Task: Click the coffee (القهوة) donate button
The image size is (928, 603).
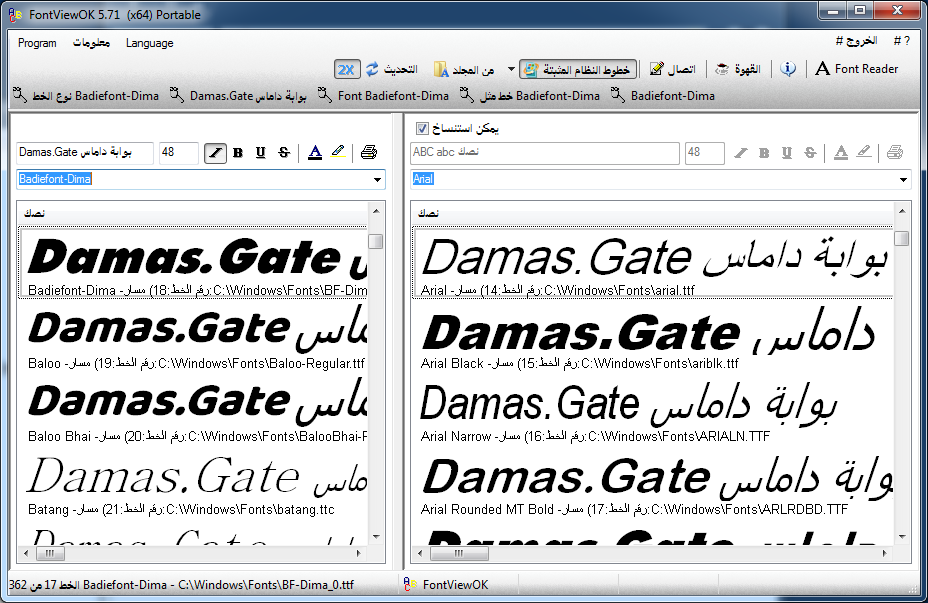Action: [737, 69]
